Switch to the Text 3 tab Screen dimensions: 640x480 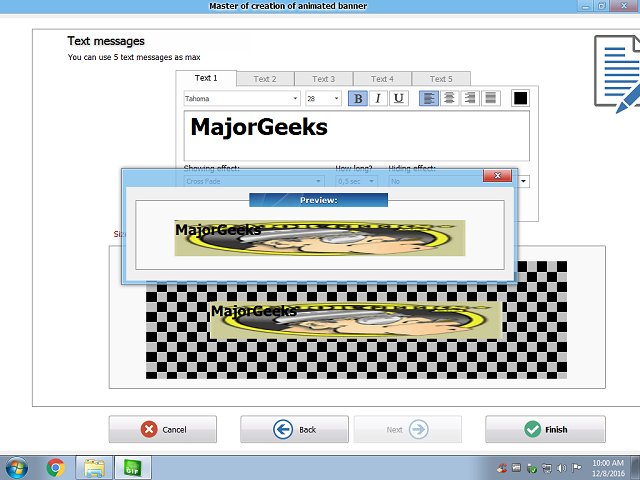[x=324, y=79]
